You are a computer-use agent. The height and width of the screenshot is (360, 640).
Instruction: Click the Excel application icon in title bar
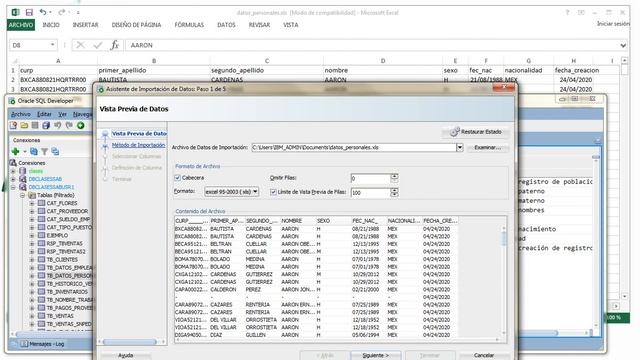click(x=15, y=13)
